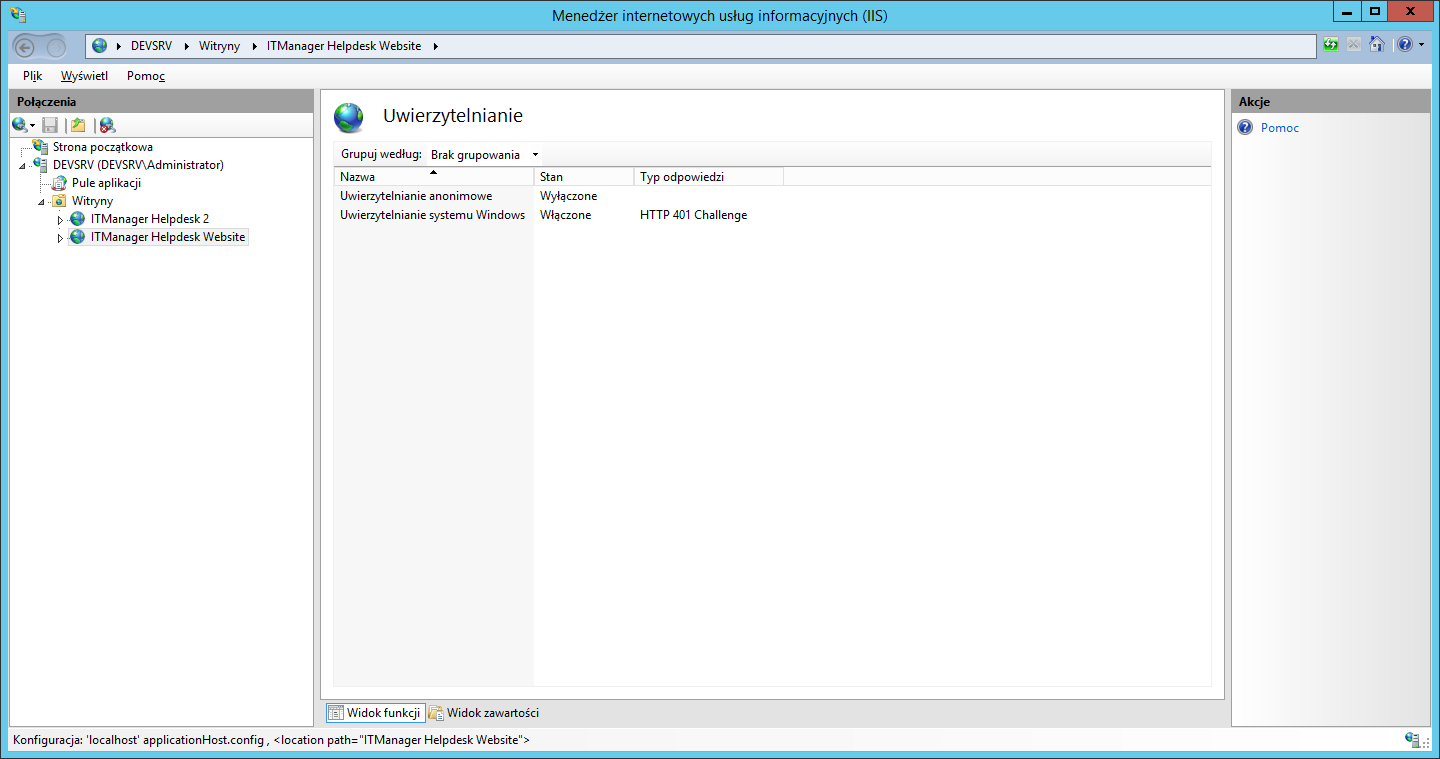This screenshot has height=759, width=1440.
Task: Select the Witryny tree label
Action: tap(92, 201)
